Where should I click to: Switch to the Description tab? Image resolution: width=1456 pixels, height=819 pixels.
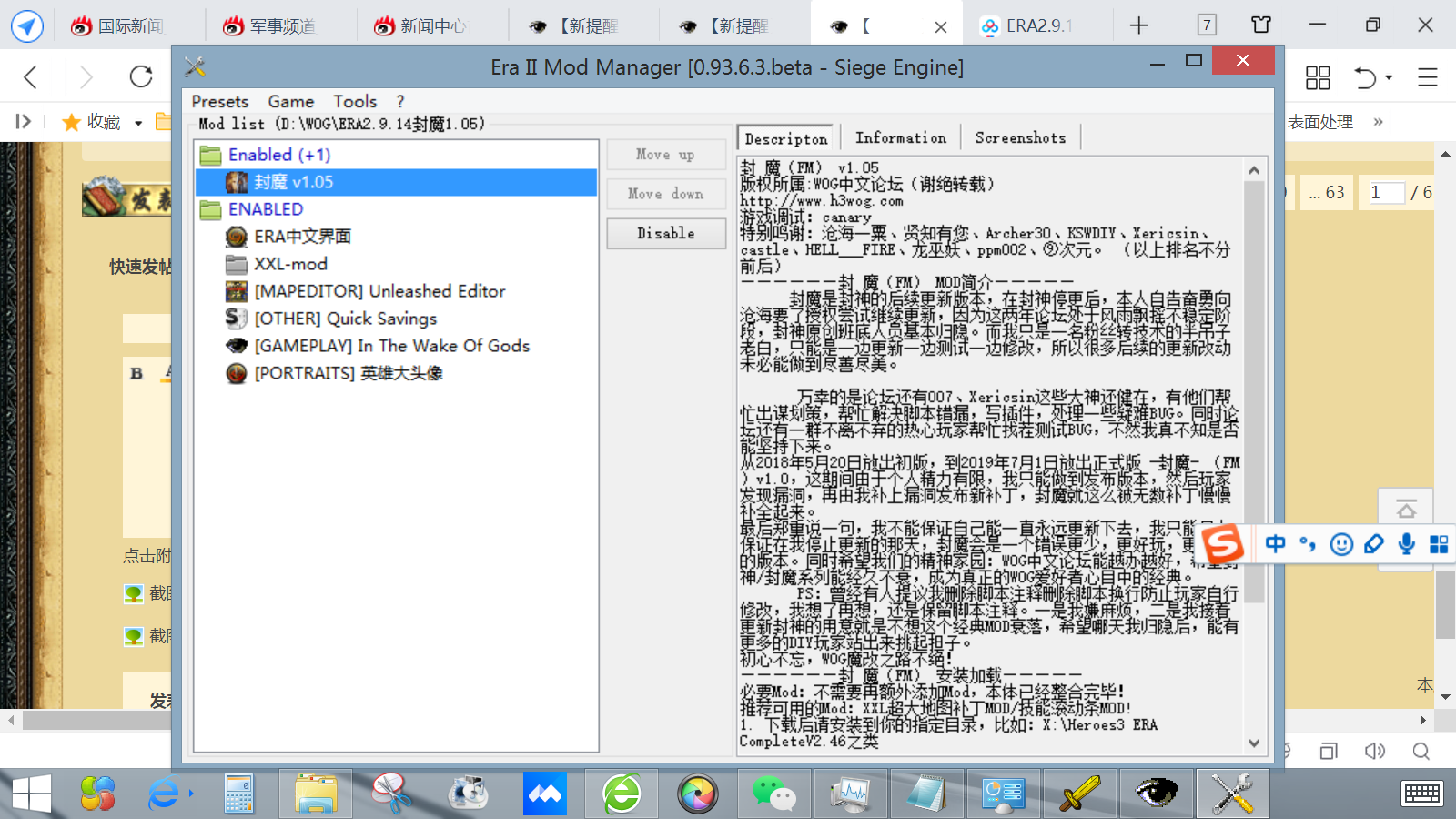point(786,138)
